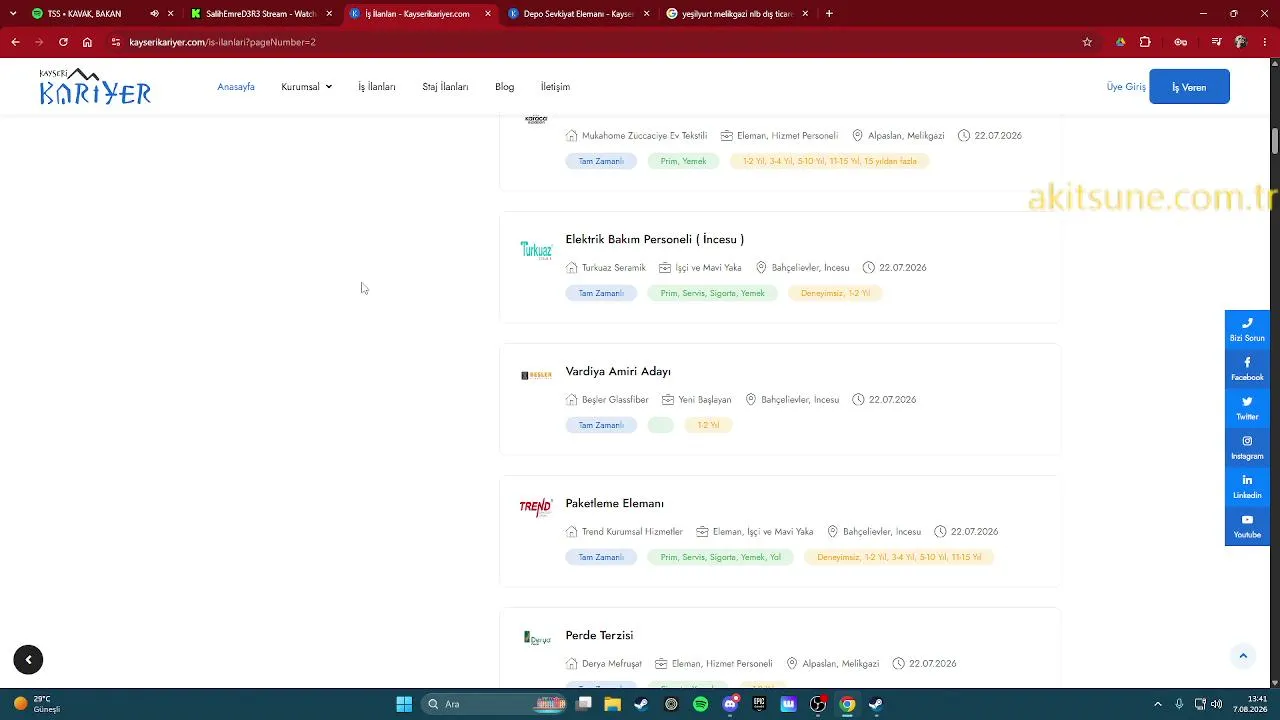Switch to Depo Sevkiyat Elemanı tab
The height and width of the screenshot is (720, 1280).
[x=579, y=14]
